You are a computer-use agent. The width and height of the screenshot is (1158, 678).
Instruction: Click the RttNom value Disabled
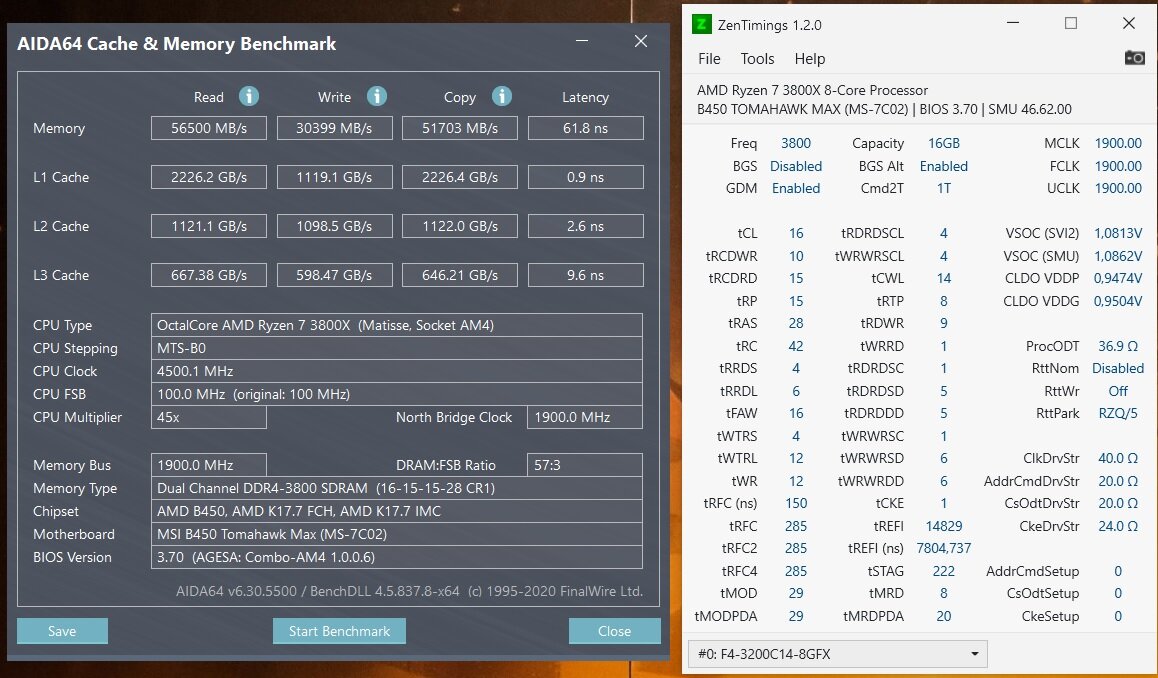point(1118,368)
